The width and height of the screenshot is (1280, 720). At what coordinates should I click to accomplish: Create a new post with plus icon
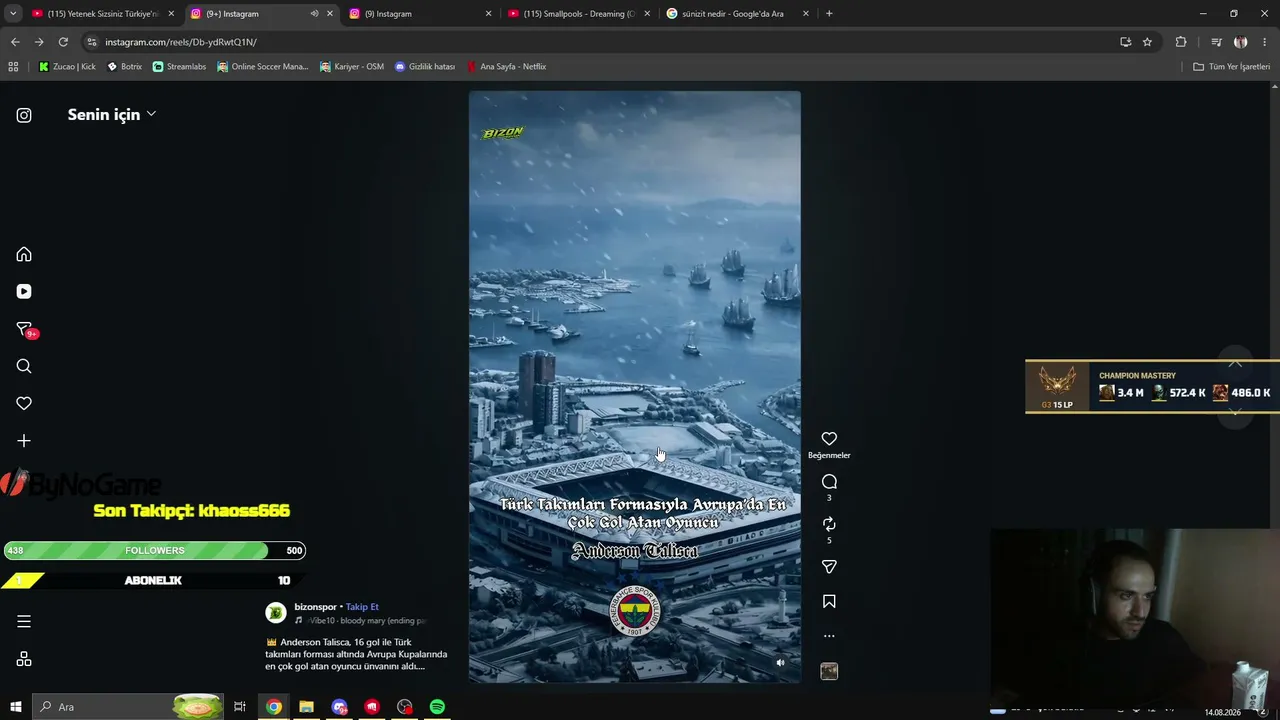24,441
